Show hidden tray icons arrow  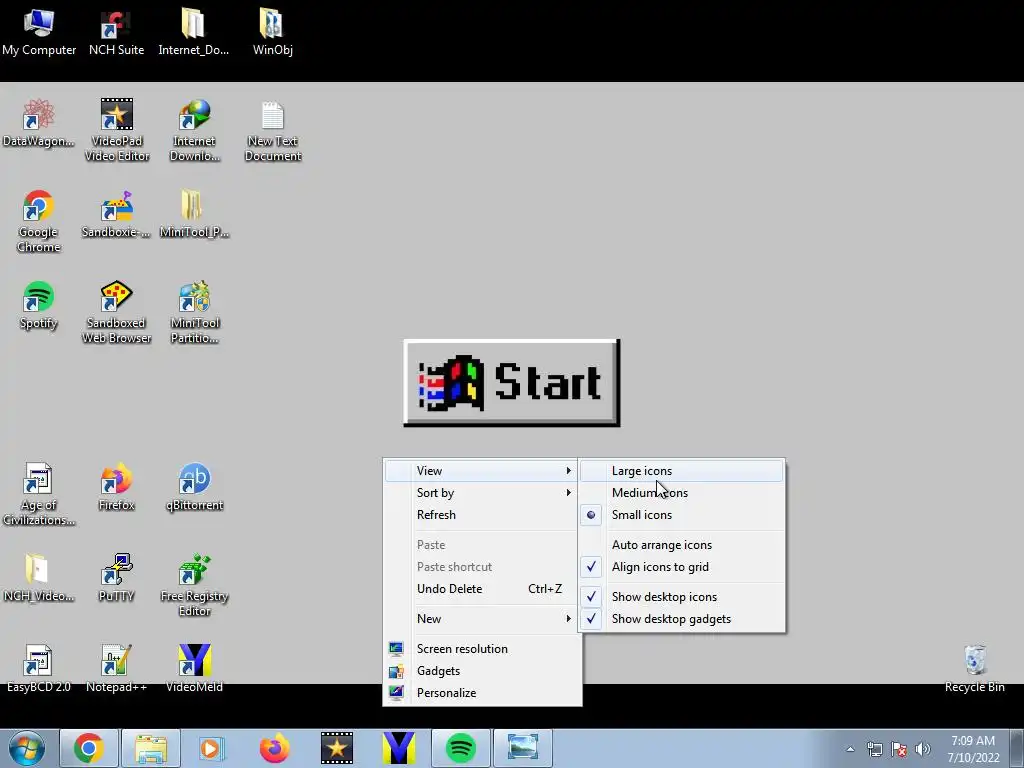coord(850,749)
